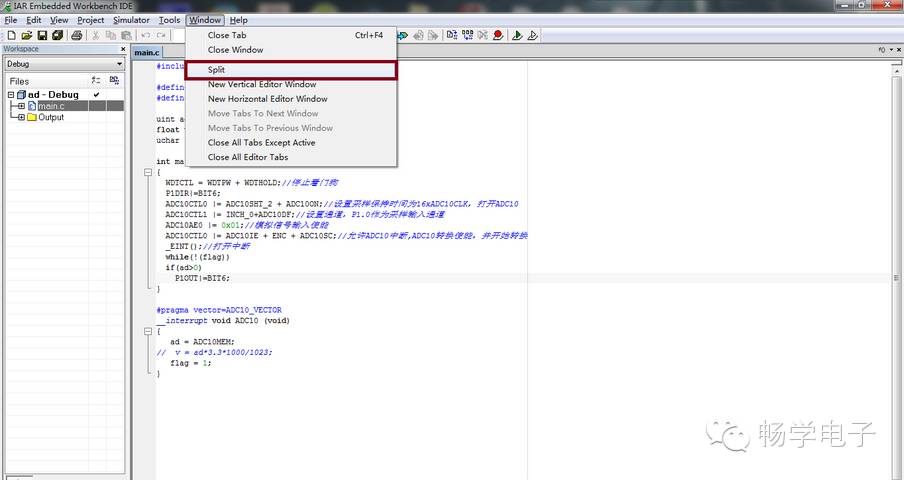This screenshot has height=480, width=904.
Task: Click the Debug without Downloading icon
Action: click(533, 35)
